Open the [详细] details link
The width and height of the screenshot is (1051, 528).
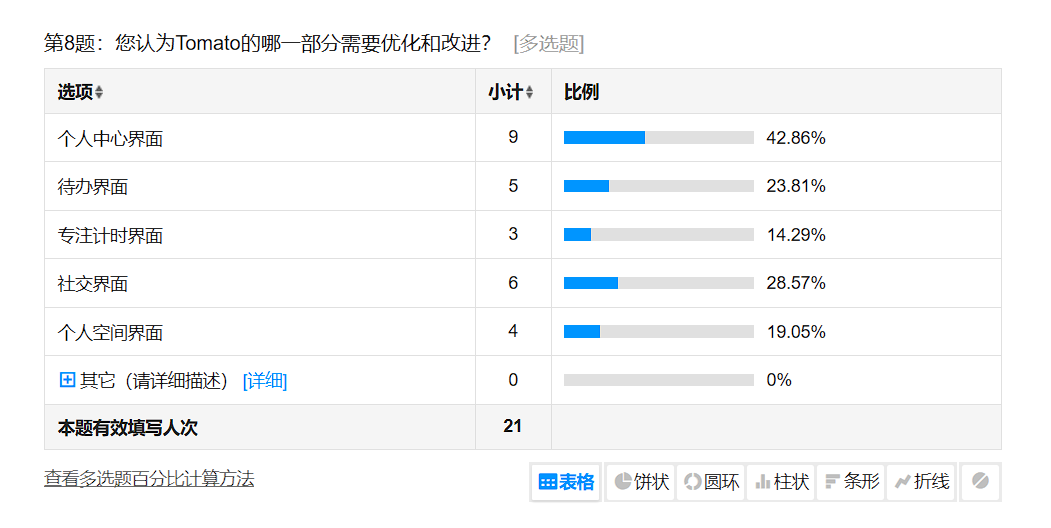coord(265,381)
